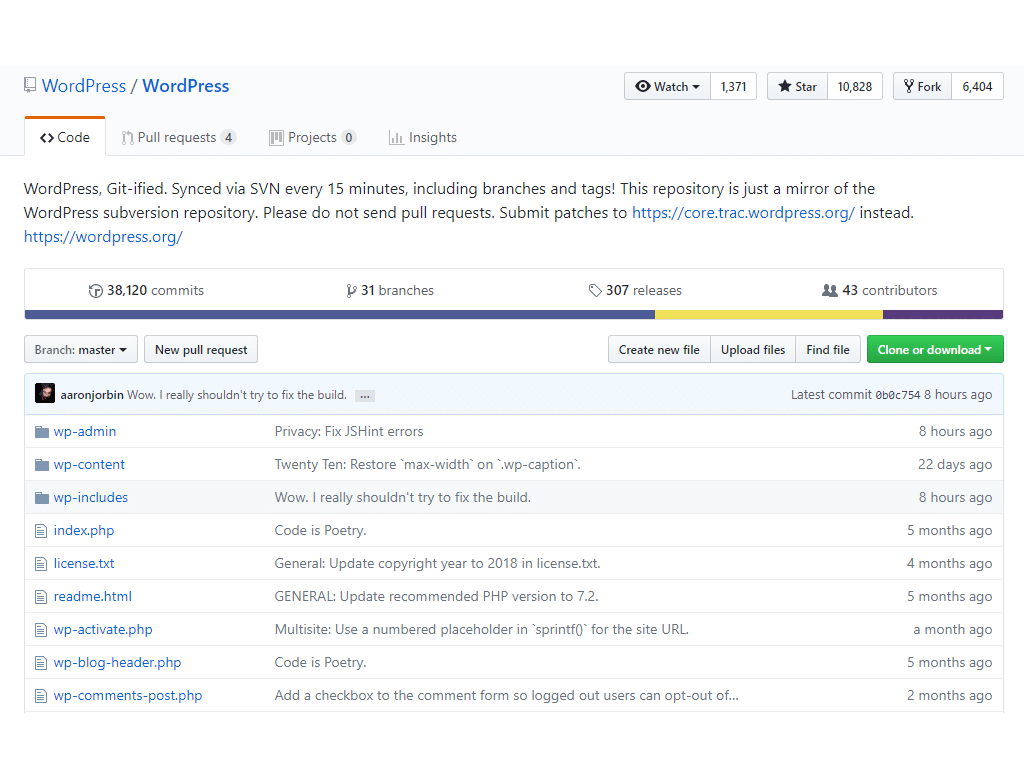Image resolution: width=1024 pixels, height=768 pixels.
Task: Open the readme.html file
Action: pyautogui.click(x=93, y=597)
